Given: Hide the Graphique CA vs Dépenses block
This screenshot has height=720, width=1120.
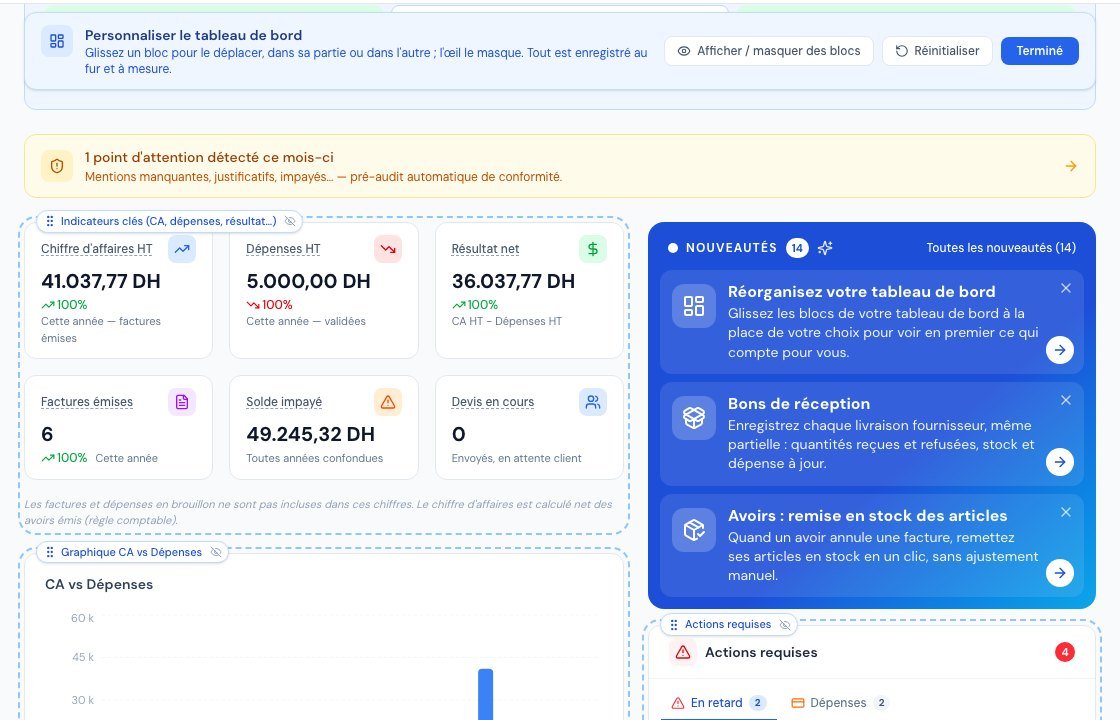Looking at the screenshot, I should [216, 552].
